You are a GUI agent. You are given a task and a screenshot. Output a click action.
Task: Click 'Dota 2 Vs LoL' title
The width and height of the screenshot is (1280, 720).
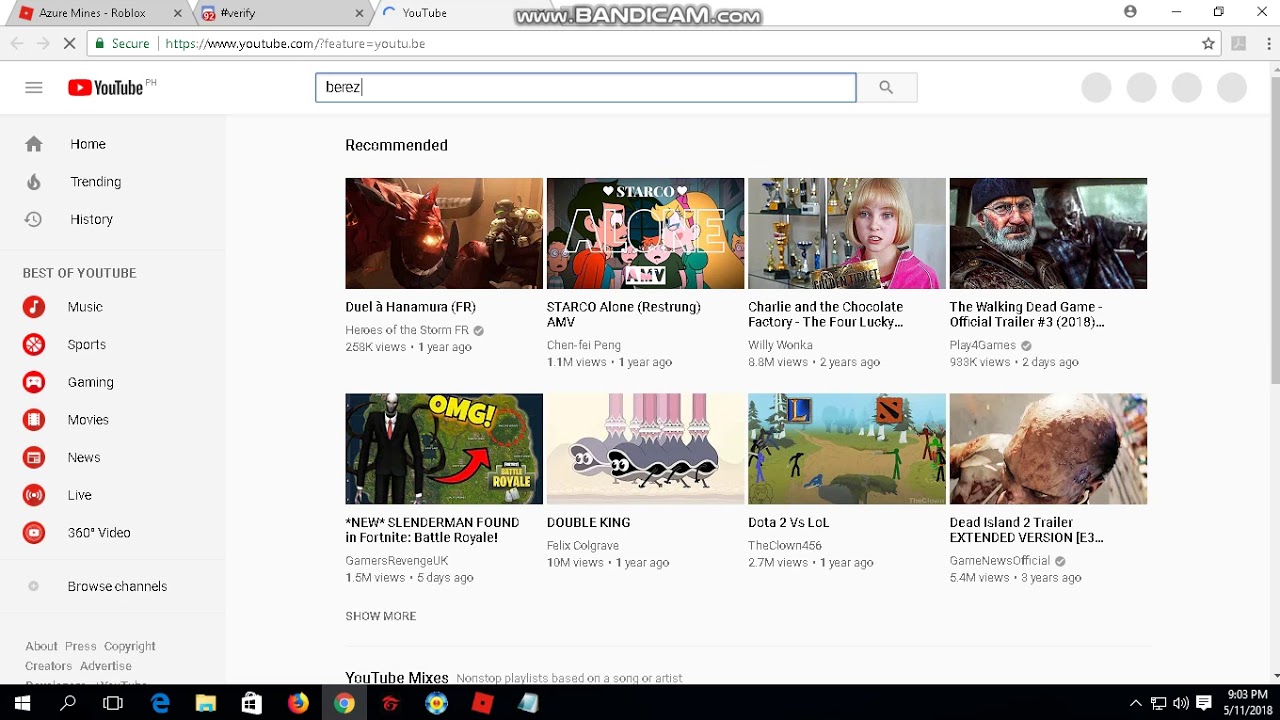788,522
